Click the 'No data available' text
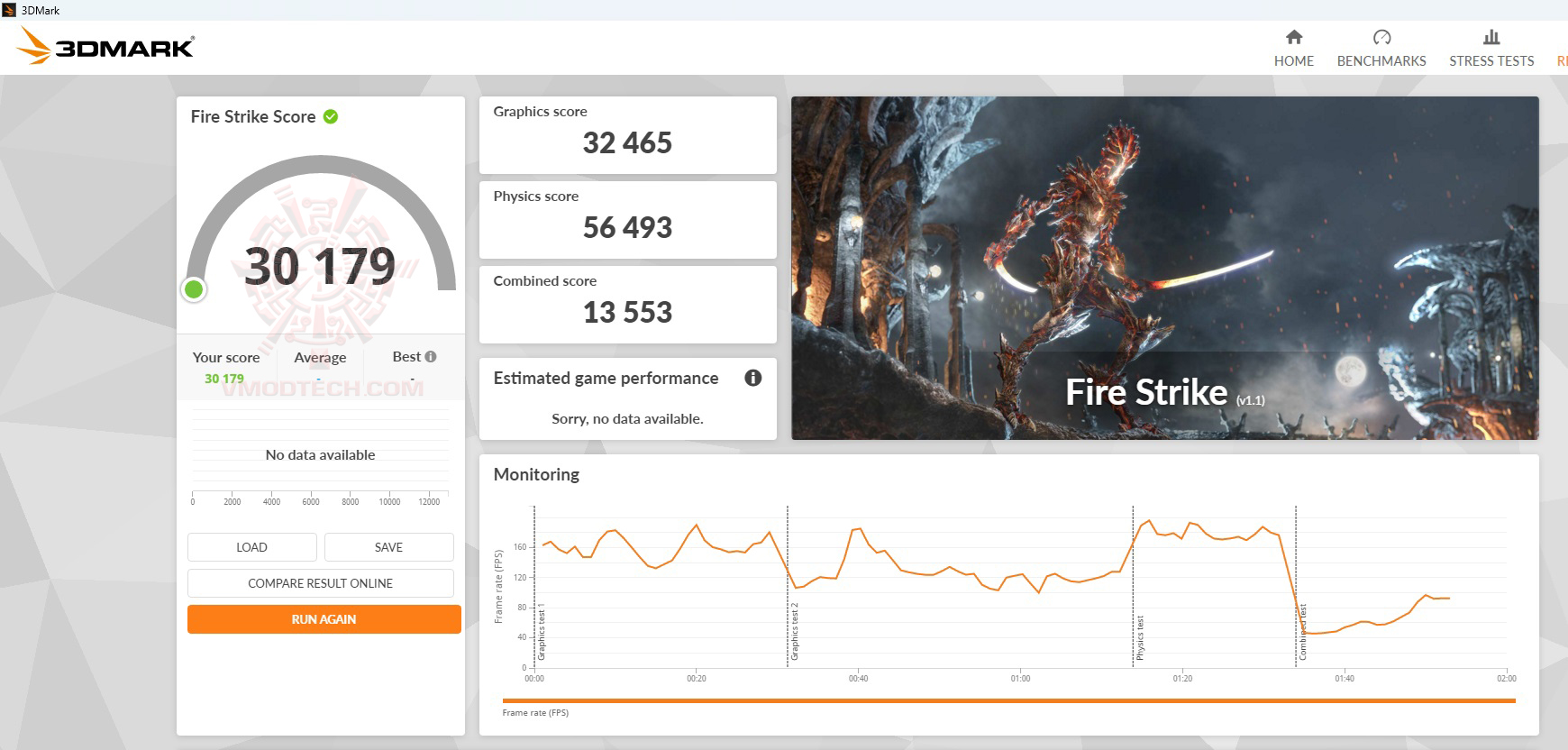Viewport: 1568px width, 750px height. click(x=320, y=454)
